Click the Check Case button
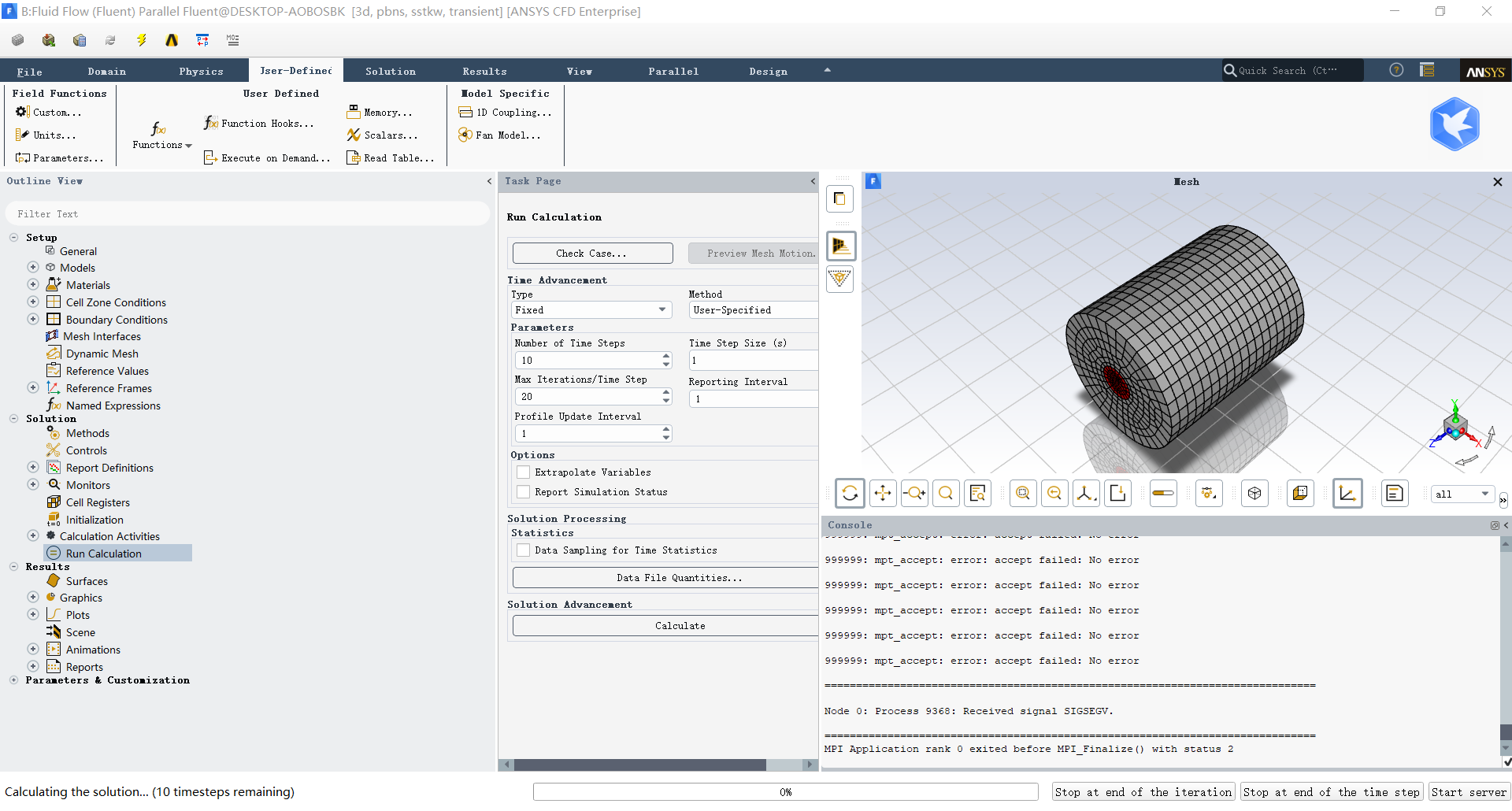The width and height of the screenshot is (1512, 811). (x=592, y=254)
